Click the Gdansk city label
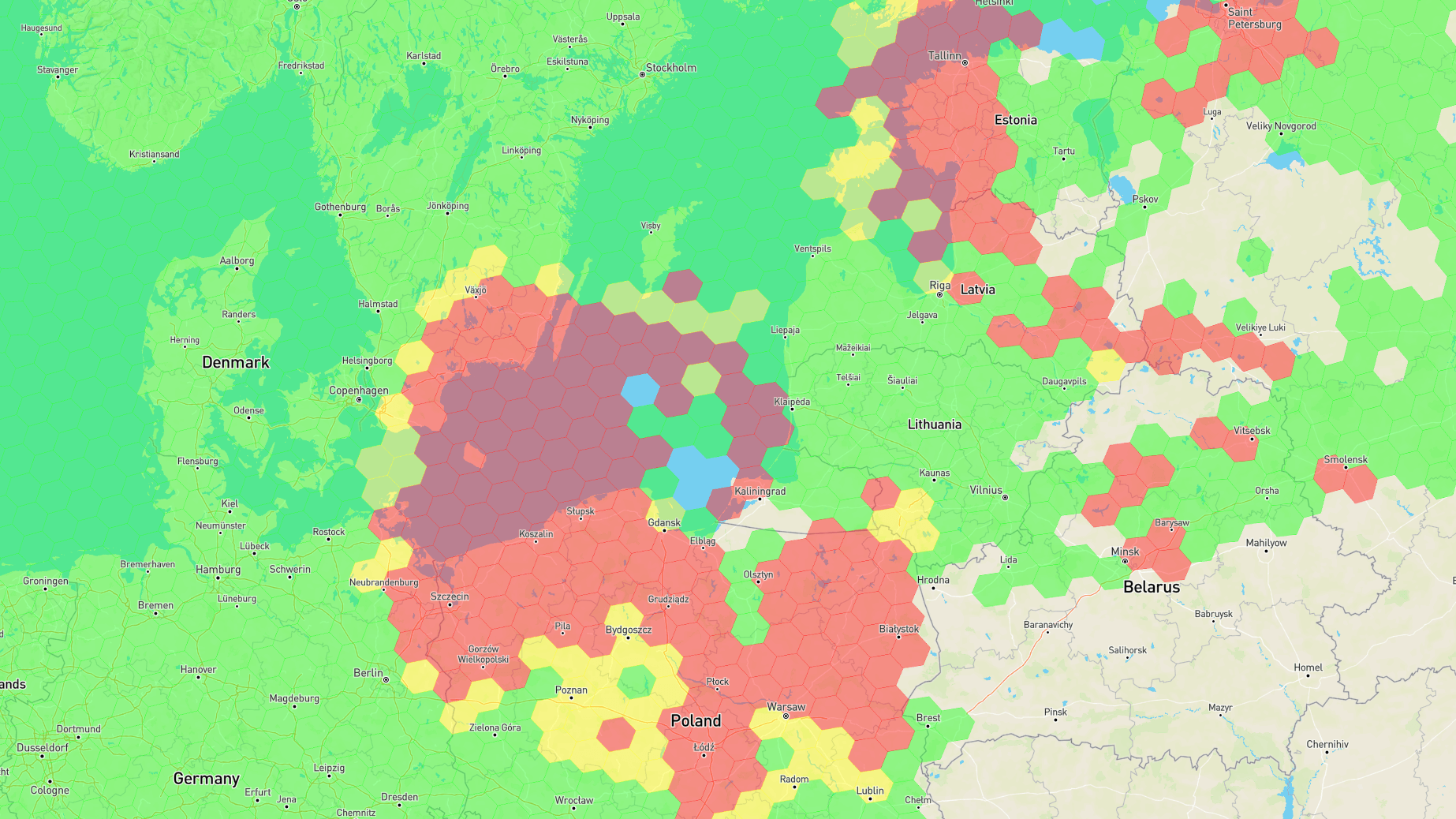 pyautogui.click(x=664, y=523)
